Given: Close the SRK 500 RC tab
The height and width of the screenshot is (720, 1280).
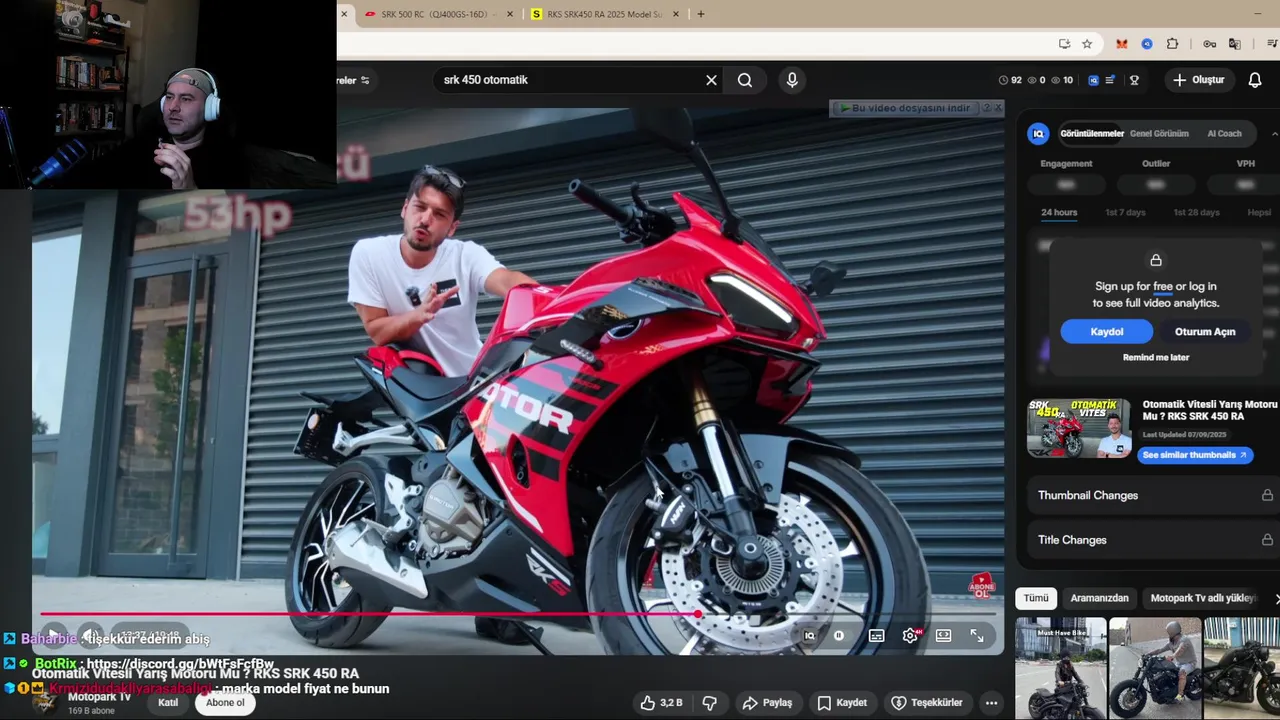Looking at the screenshot, I should point(510,14).
